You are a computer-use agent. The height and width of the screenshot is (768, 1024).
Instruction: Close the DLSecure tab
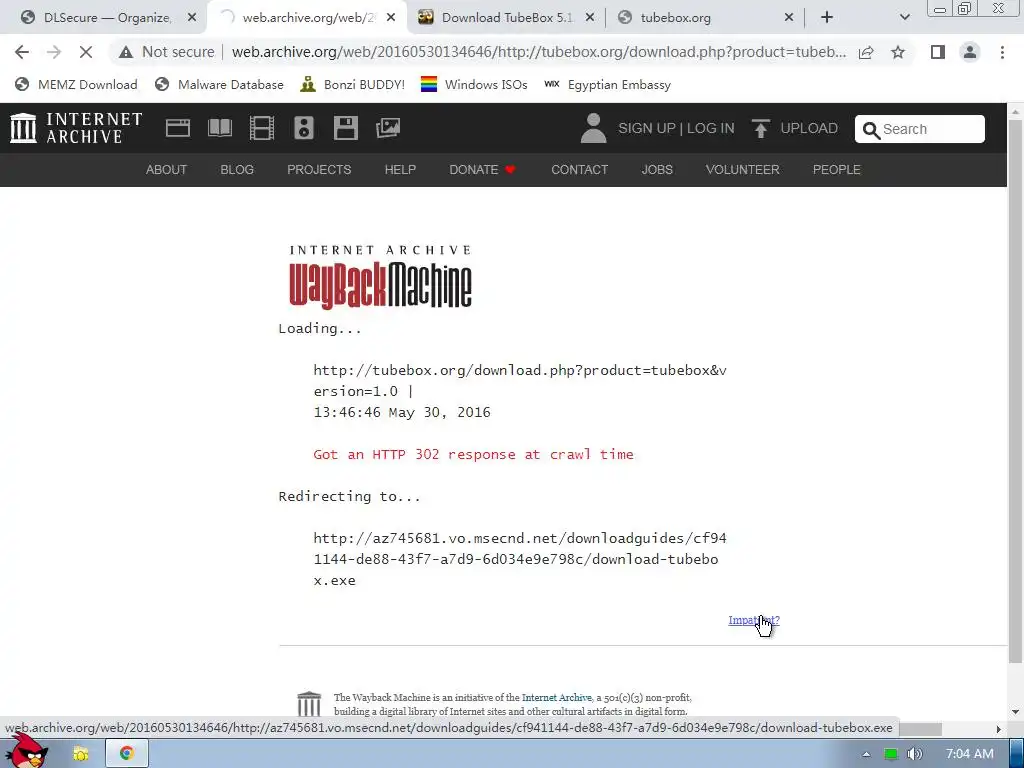[x=192, y=18]
